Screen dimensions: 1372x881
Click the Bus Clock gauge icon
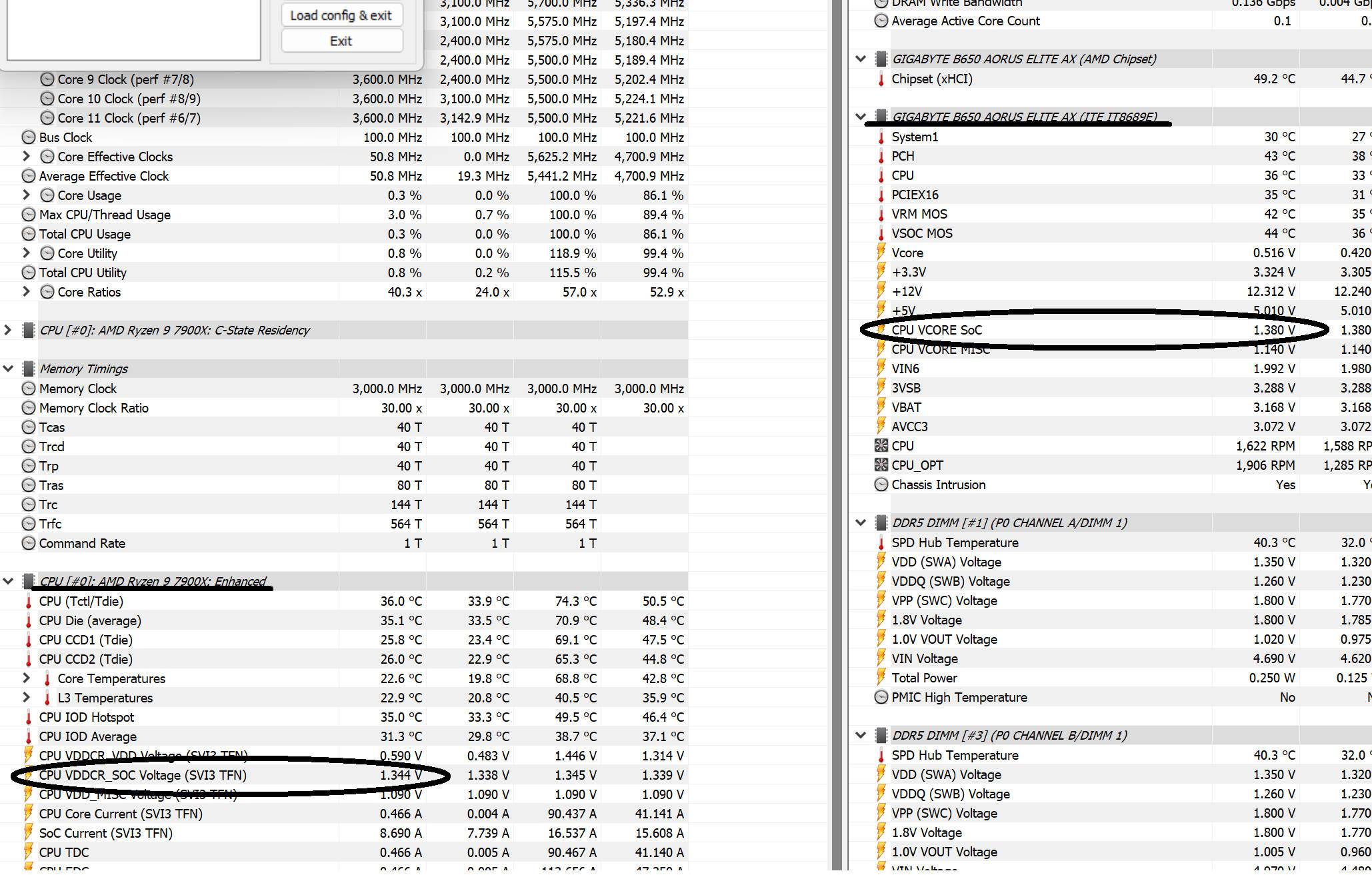tap(29, 137)
